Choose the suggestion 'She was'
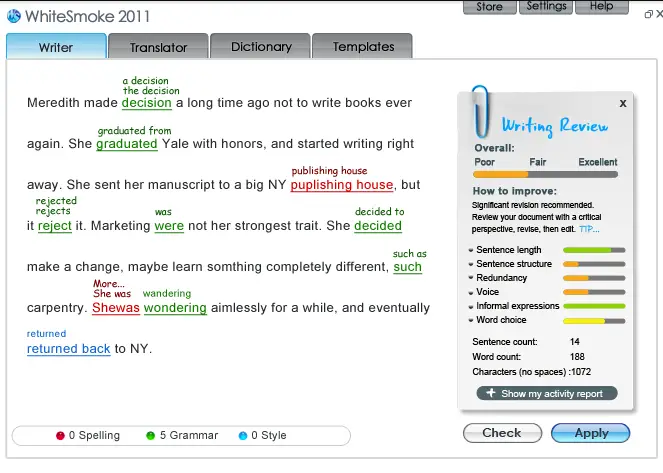663x473 pixels. pos(112,293)
